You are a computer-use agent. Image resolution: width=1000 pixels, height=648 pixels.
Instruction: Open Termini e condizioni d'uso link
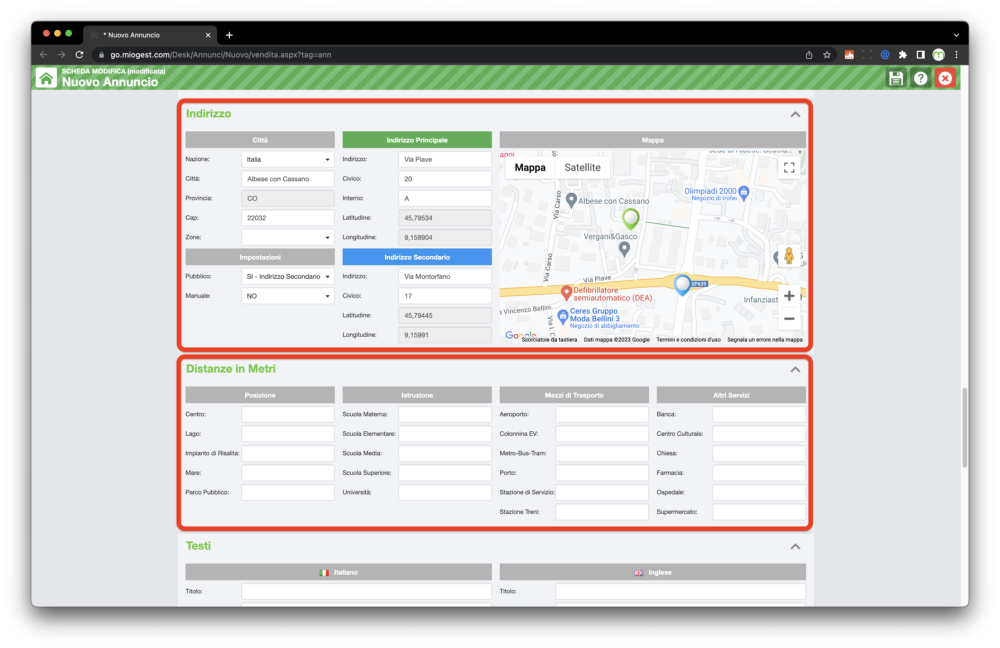pos(688,340)
